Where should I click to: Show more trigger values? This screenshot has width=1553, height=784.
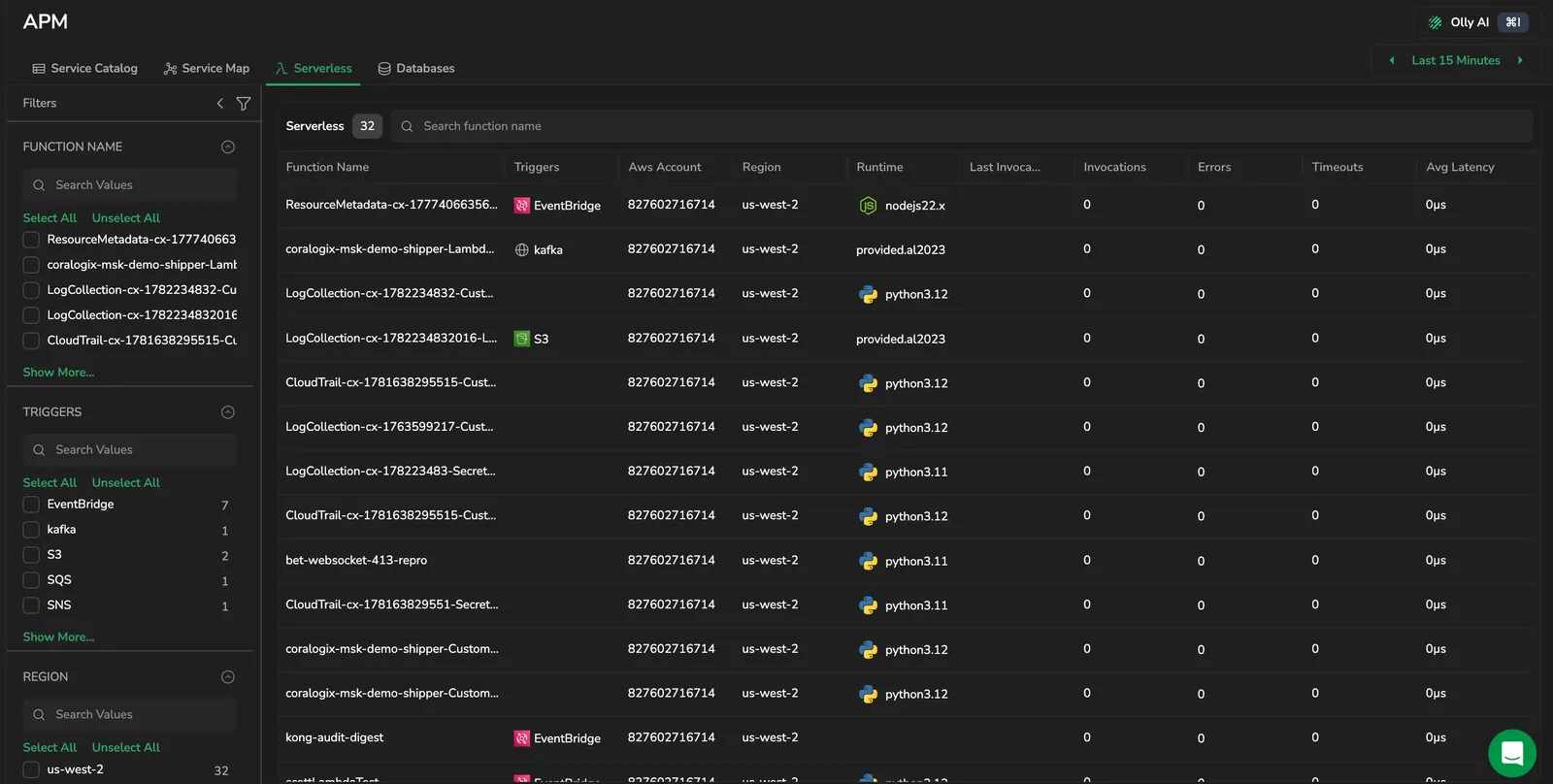58,637
